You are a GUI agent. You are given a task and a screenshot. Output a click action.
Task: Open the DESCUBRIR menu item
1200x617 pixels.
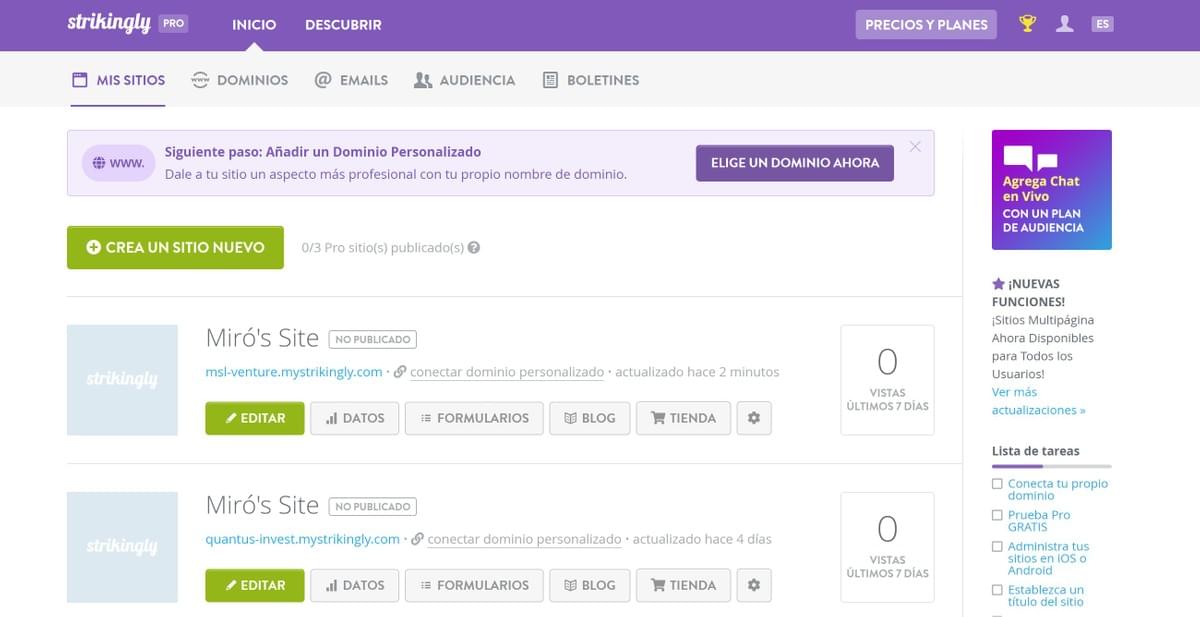(343, 24)
